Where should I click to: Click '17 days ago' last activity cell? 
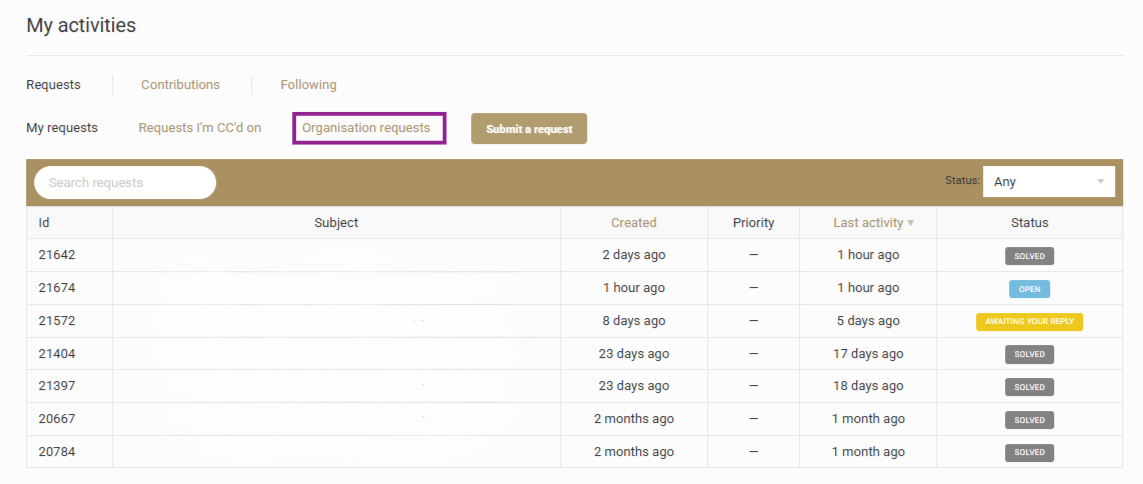pos(867,354)
